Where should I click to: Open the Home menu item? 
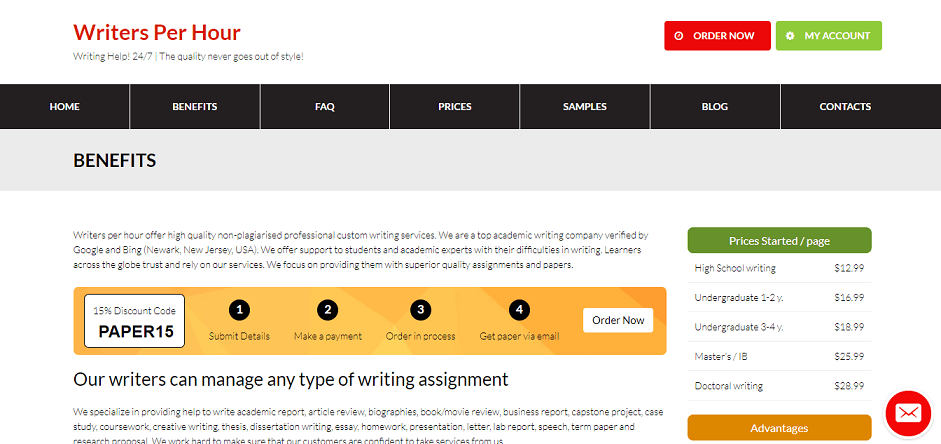point(65,107)
